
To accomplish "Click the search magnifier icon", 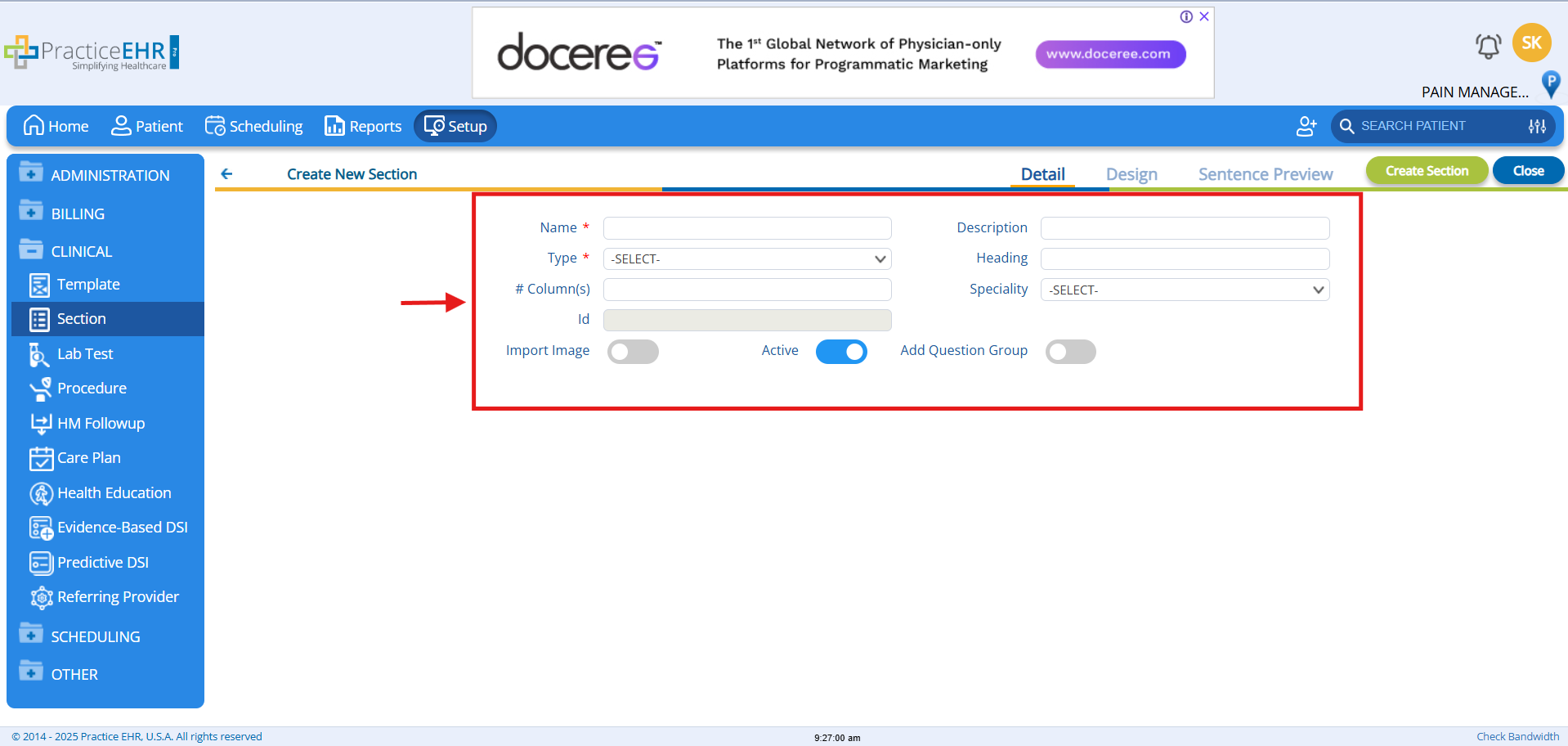I will point(1346,126).
